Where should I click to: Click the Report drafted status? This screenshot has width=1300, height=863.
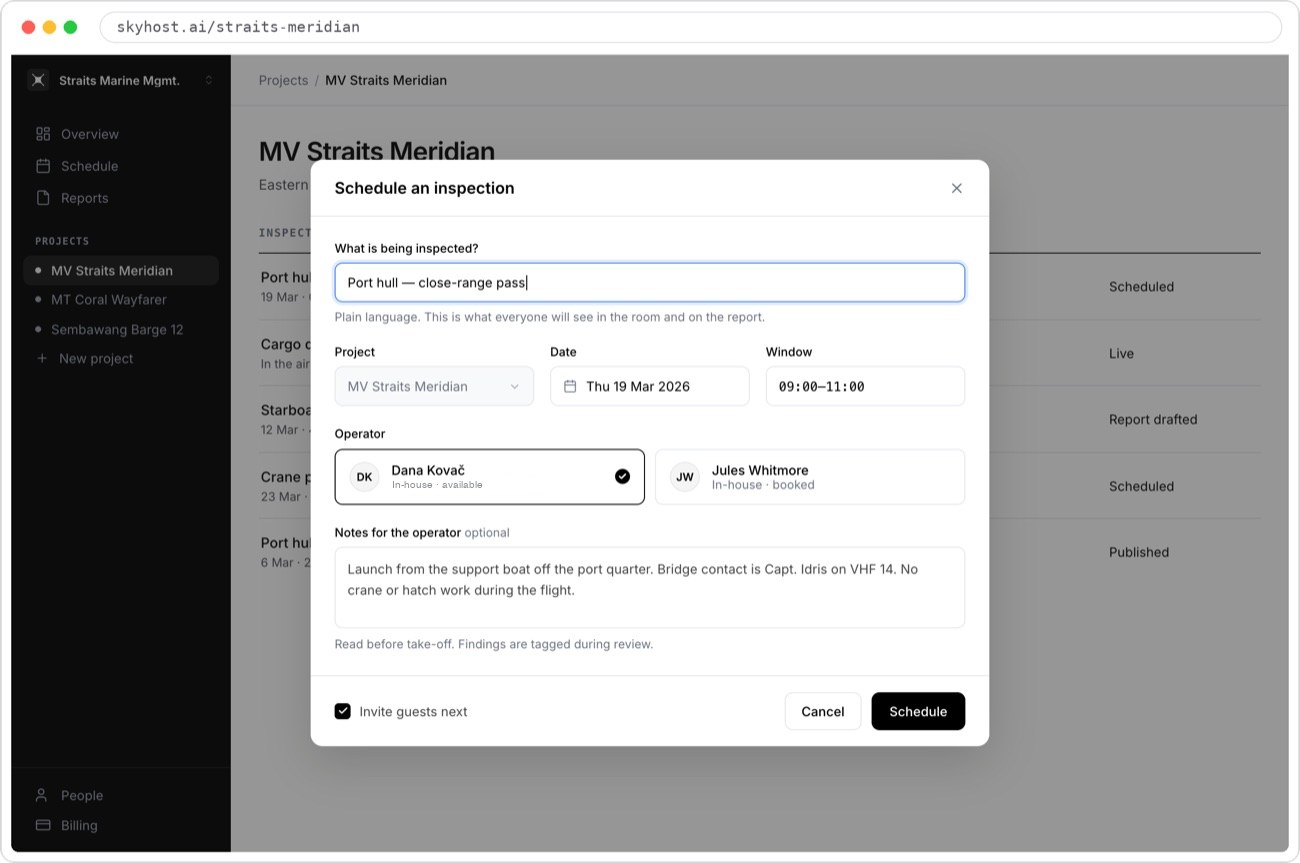pyautogui.click(x=1153, y=419)
